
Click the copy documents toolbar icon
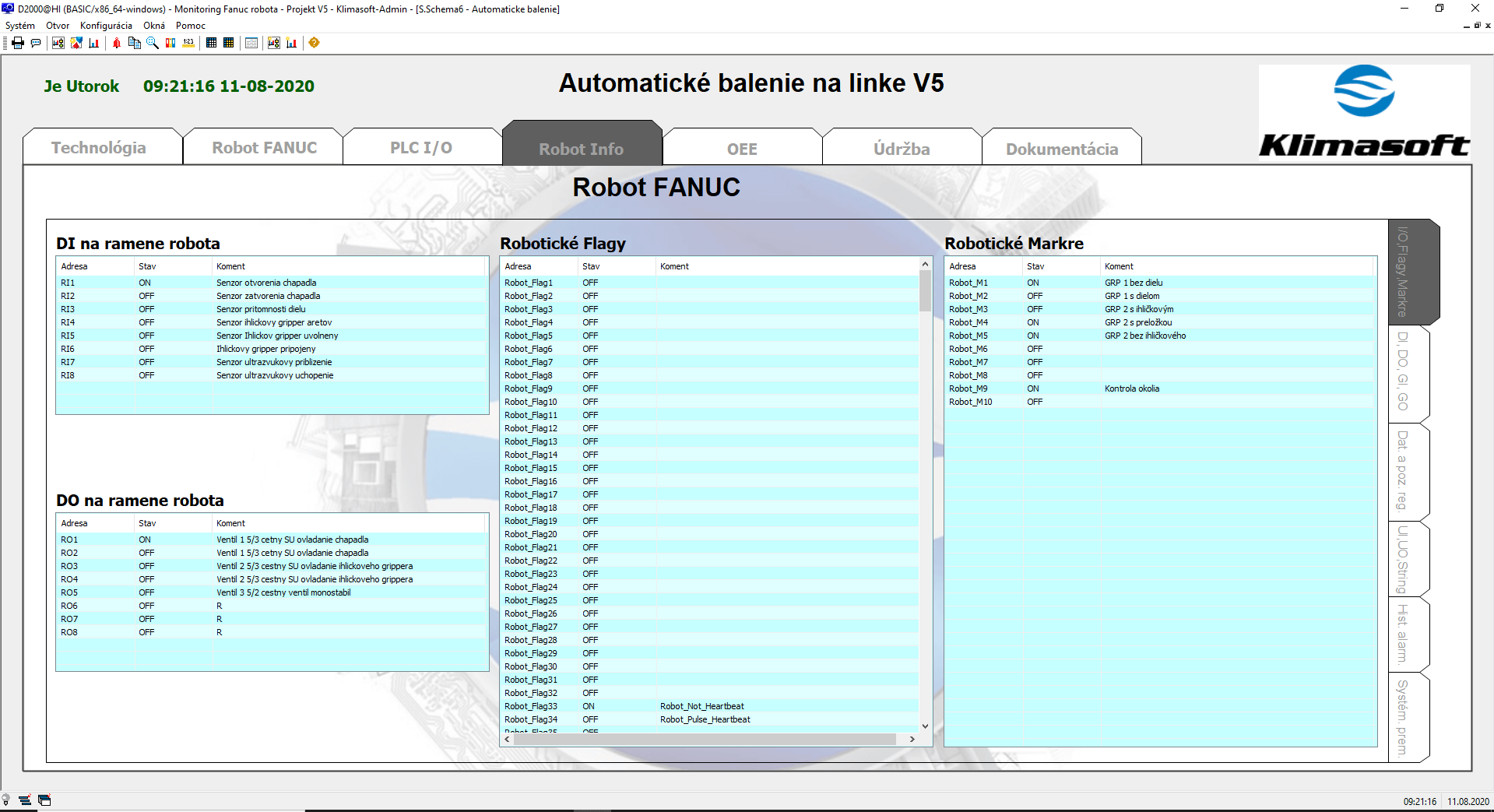click(x=135, y=43)
